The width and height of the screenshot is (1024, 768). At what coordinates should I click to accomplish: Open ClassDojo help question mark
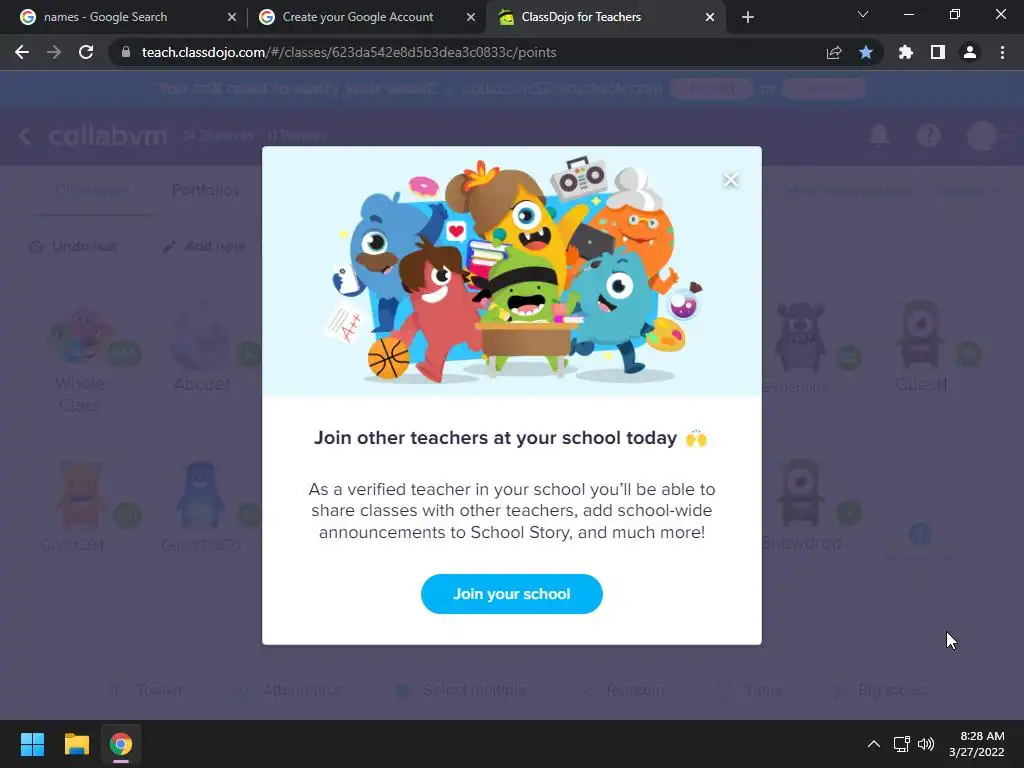pos(929,135)
